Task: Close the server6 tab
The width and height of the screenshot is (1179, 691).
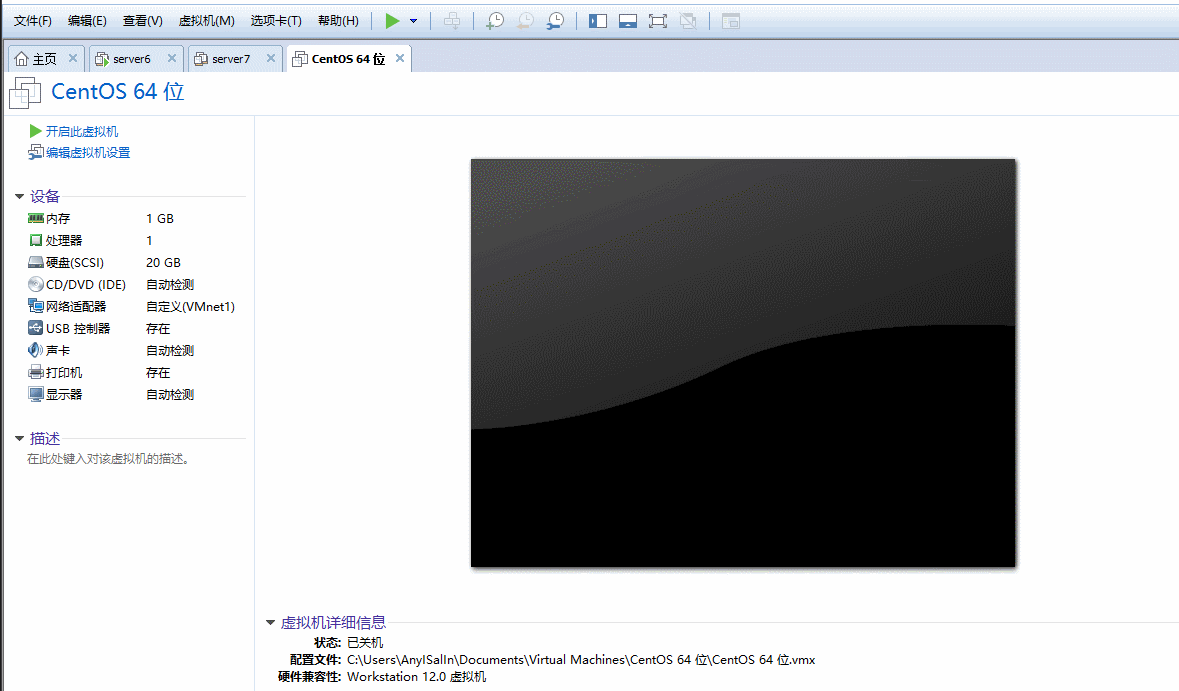Action: point(172,58)
